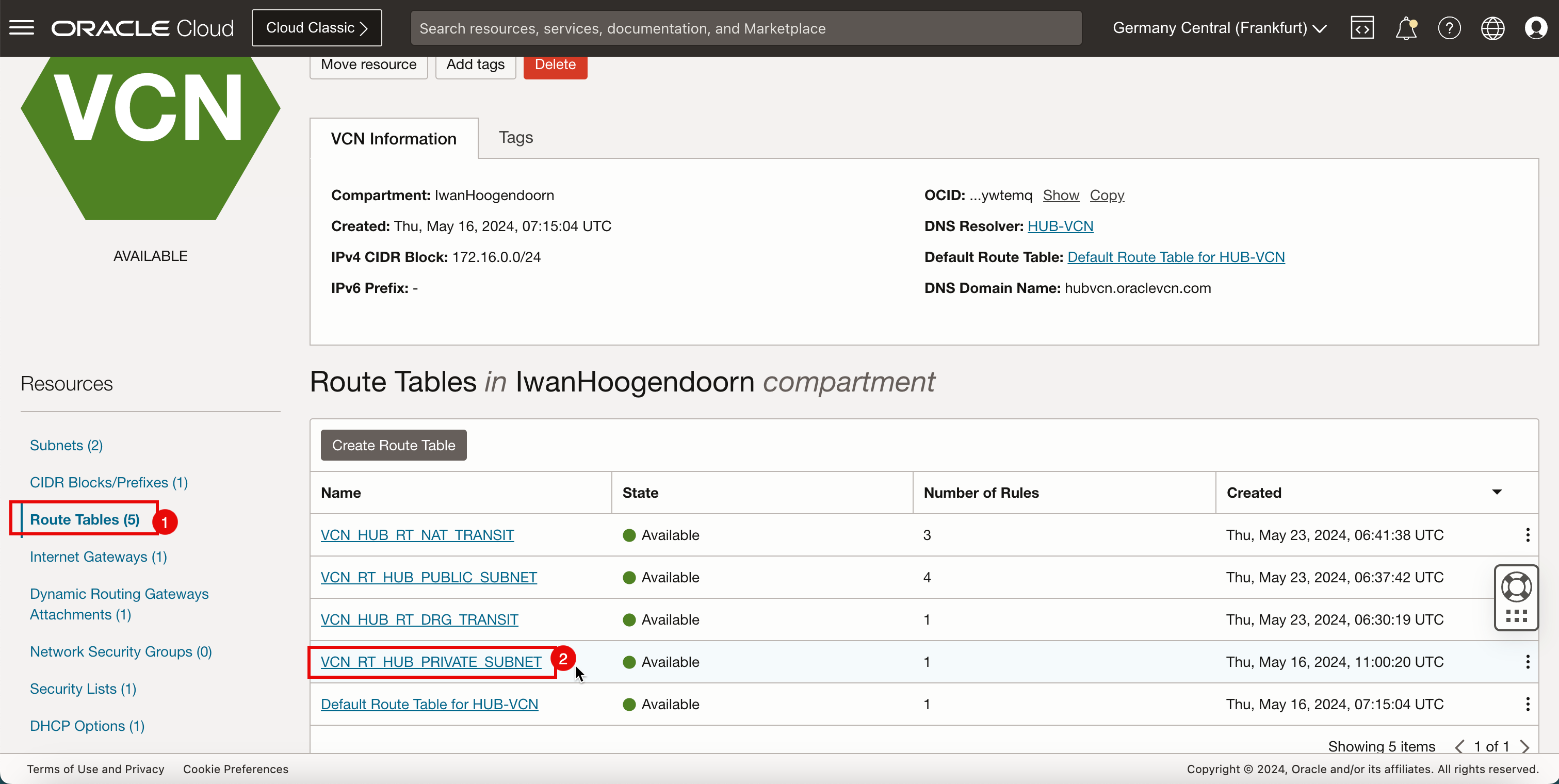
Task: Click the Cloud Shell terminal icon
Action: [x=1362, y=27]
